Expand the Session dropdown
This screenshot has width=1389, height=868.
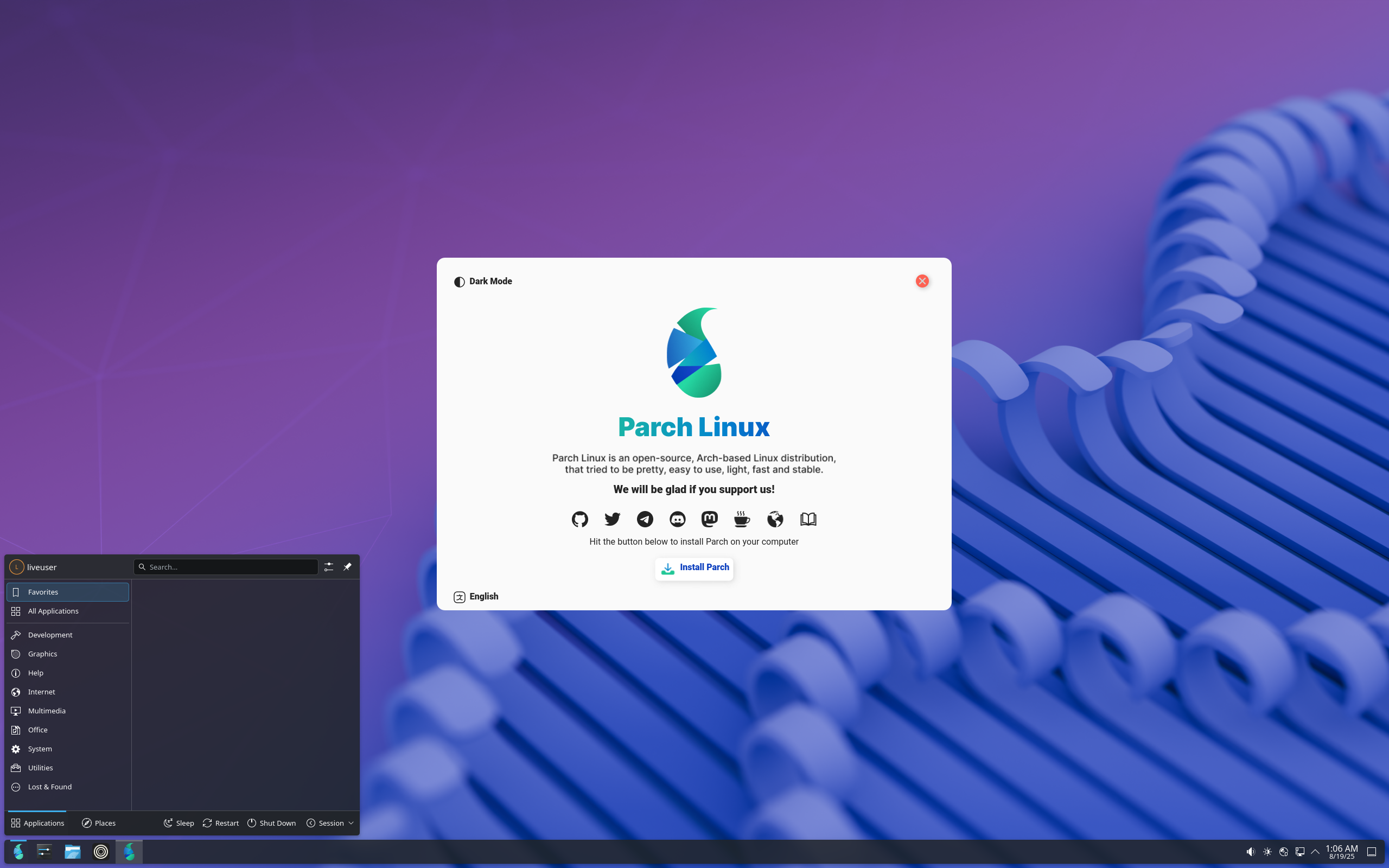[x=330, y=822]
